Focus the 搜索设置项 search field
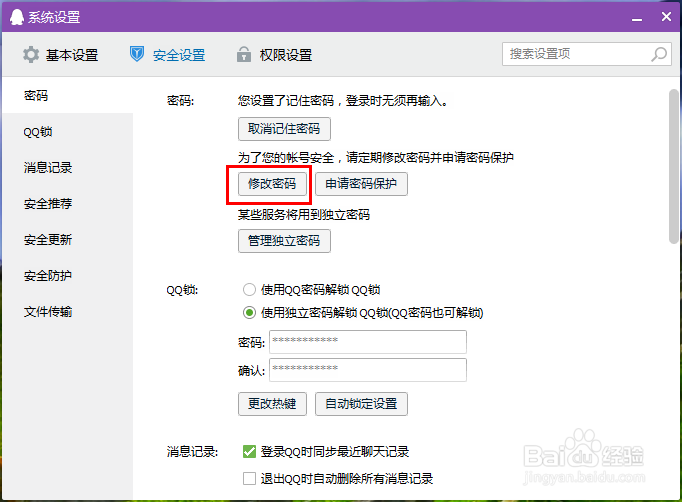This screenshot has height=502, width=682. tap(587, 54)
